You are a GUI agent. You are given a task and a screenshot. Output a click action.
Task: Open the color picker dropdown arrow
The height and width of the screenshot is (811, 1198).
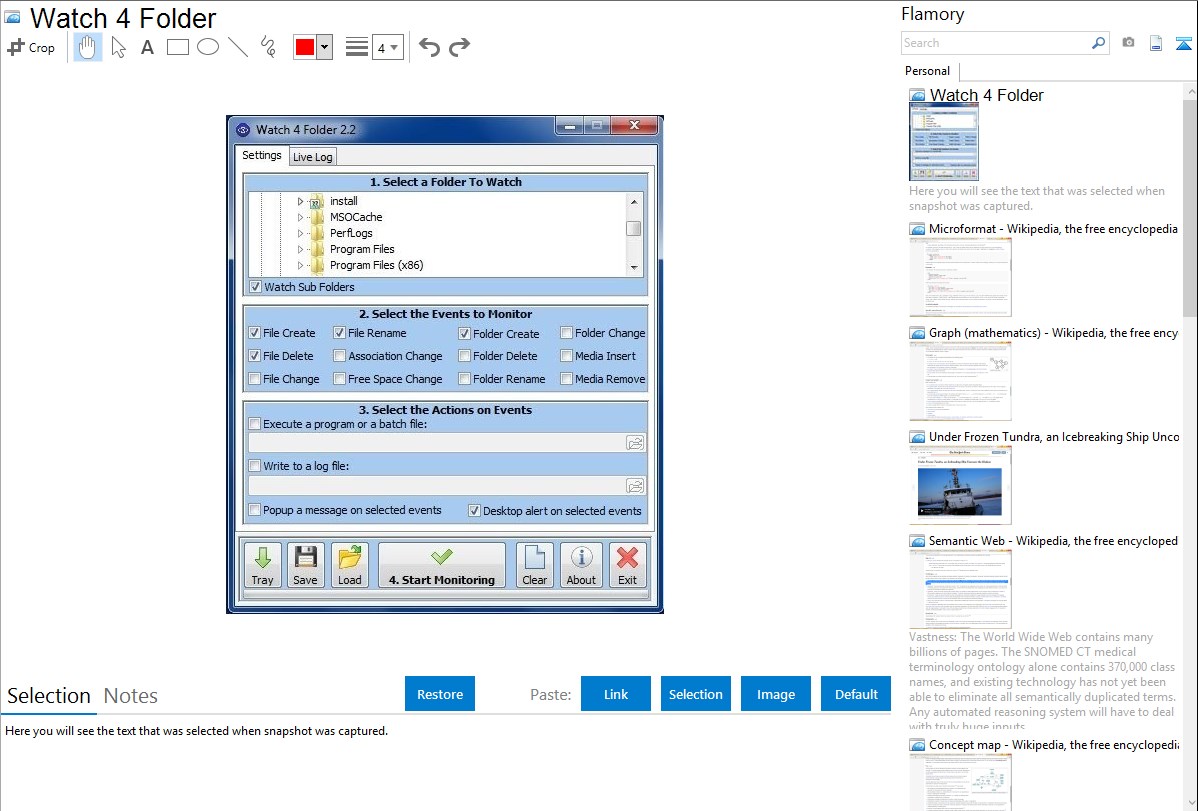tap(324, 47)
